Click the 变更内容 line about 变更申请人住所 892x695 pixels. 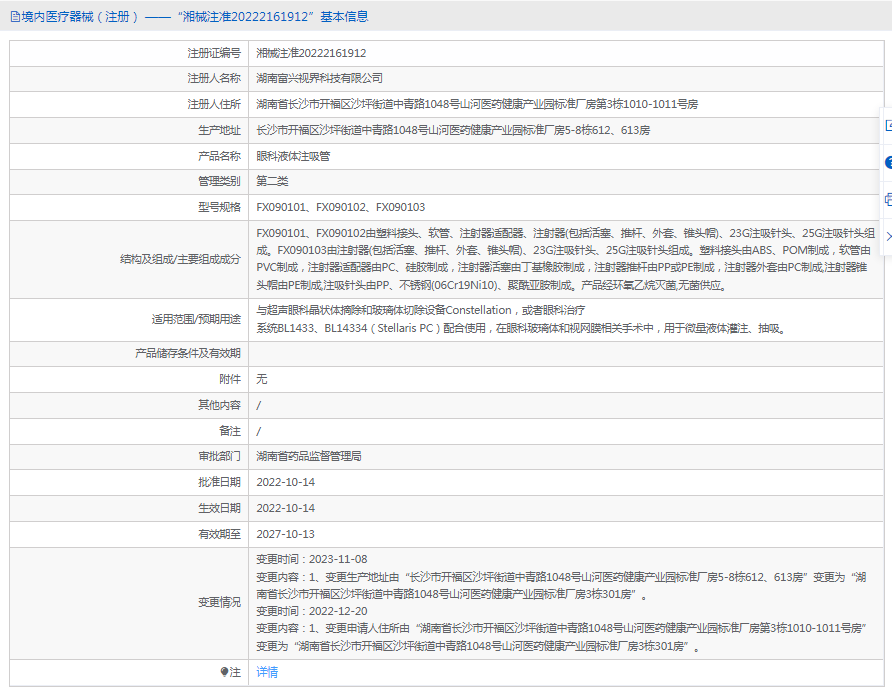(561, 638)
